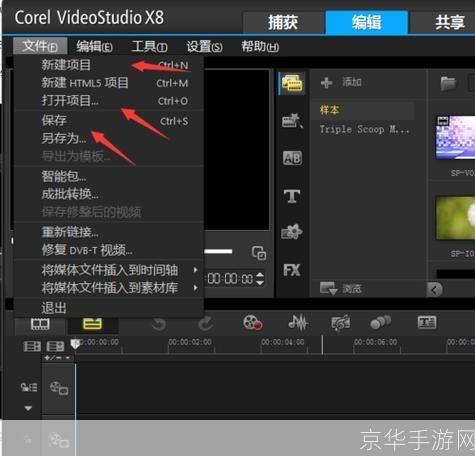Open the Graphic library flower icon
475x456 pixels.
click(292, 232)
